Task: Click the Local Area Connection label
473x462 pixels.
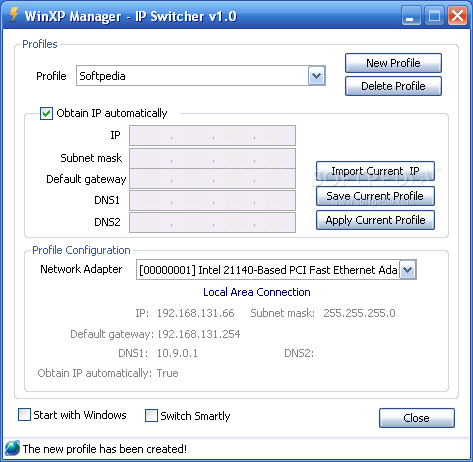Action: point(257,292)
